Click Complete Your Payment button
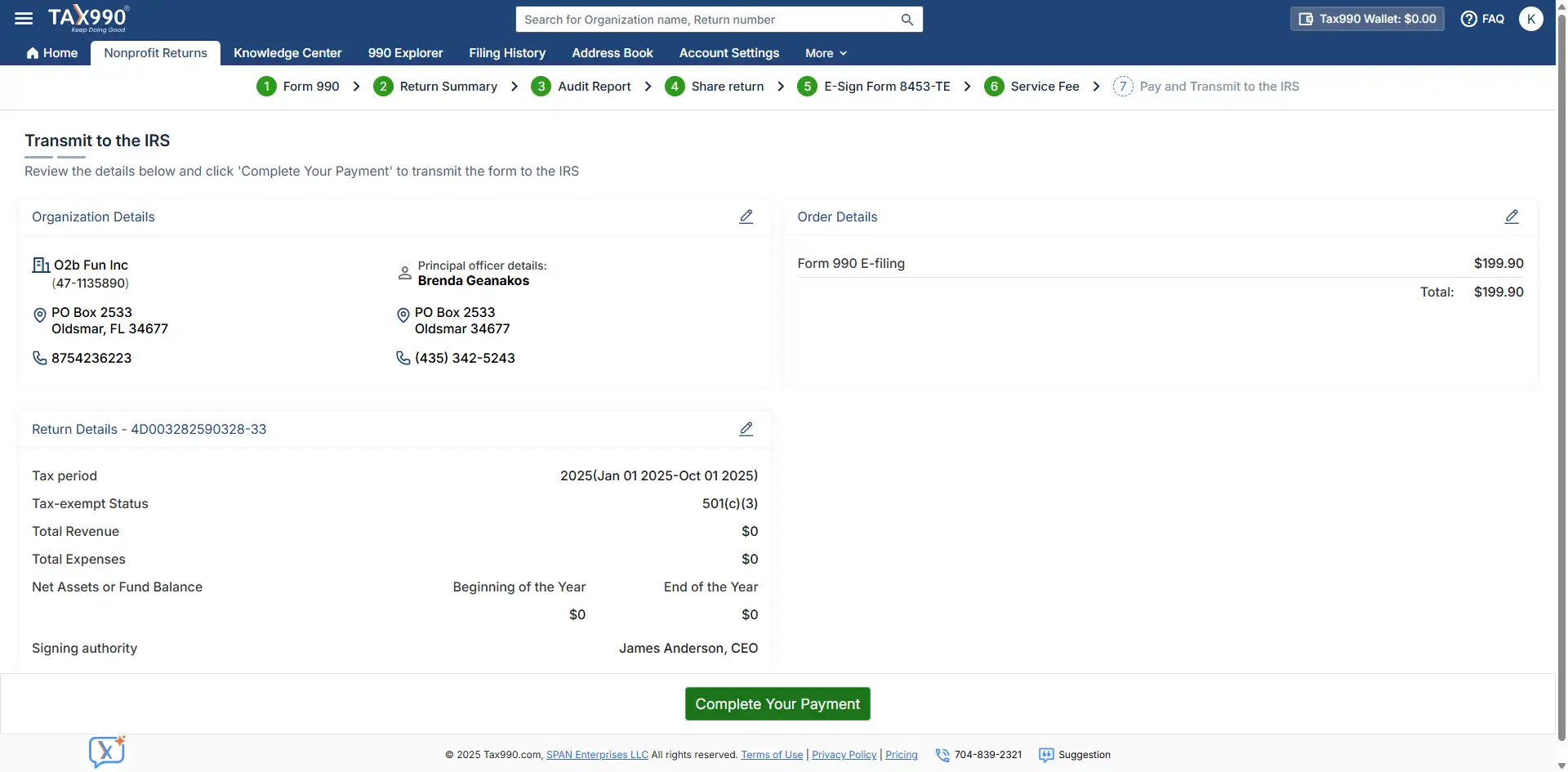 [x=777, y=704]
